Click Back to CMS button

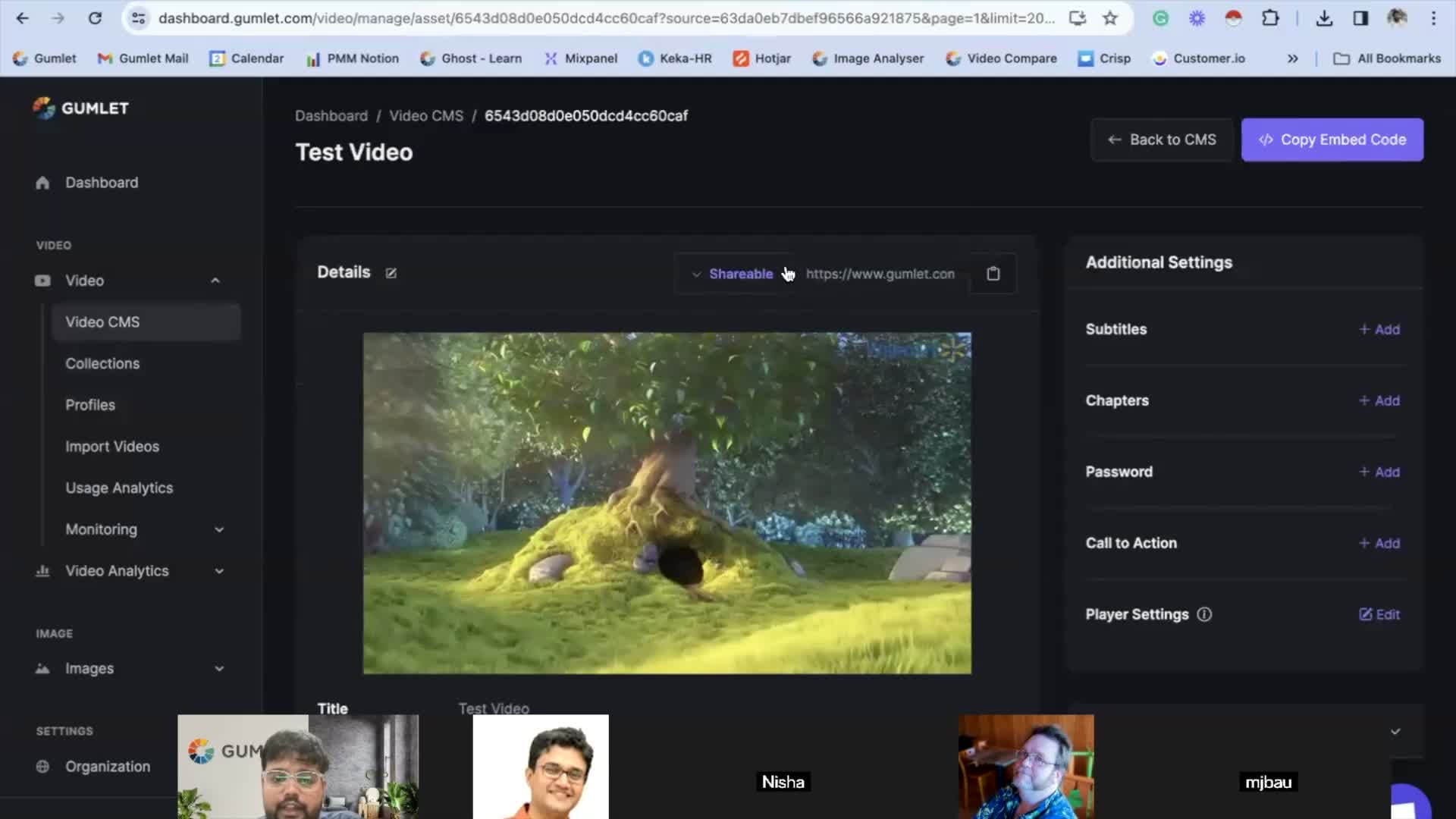coord(1162,140)
